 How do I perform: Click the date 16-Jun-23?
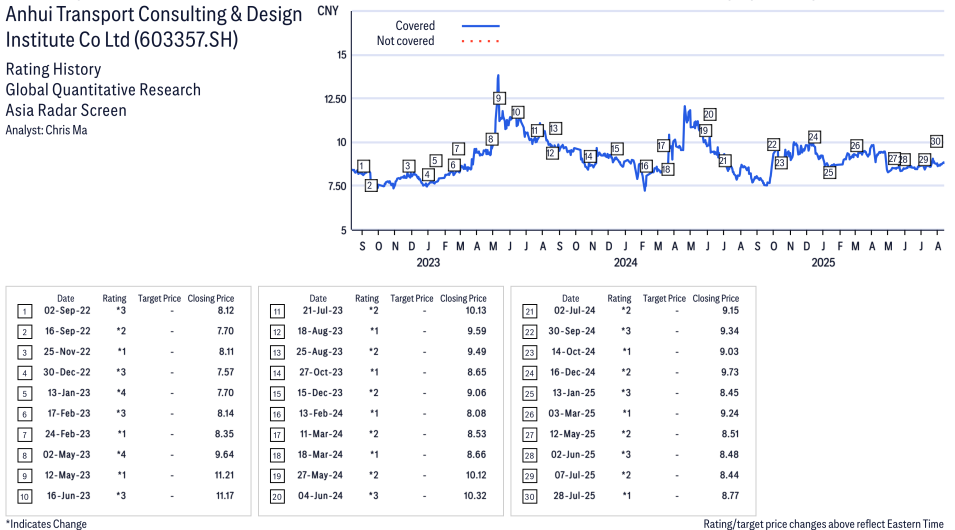(x=68, y=496)
